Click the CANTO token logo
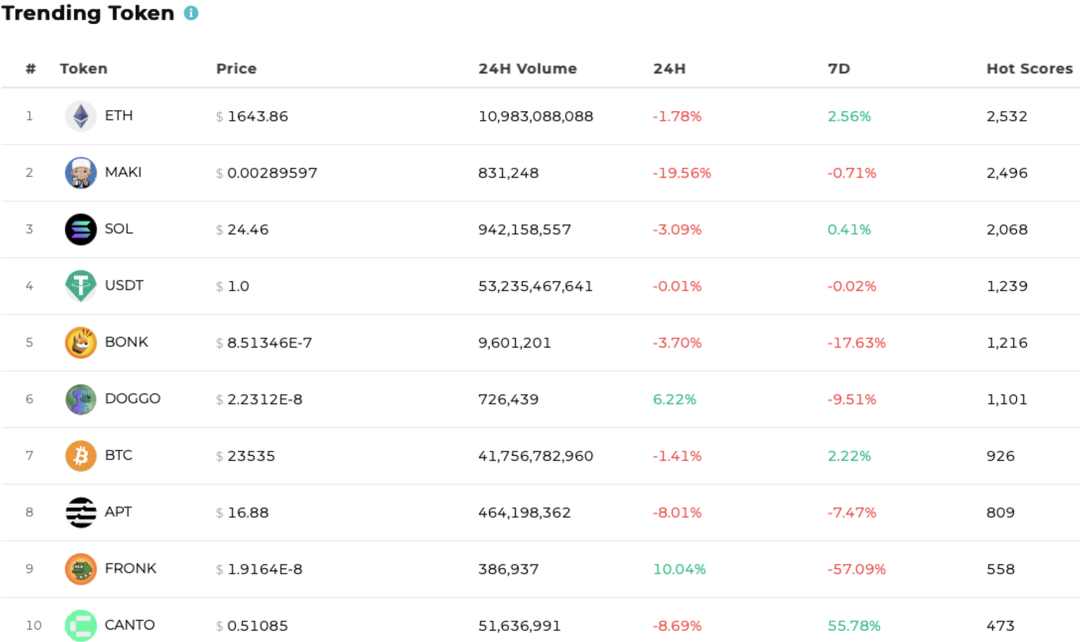This screenshot has width=1080, height=642. coord(81,625)
